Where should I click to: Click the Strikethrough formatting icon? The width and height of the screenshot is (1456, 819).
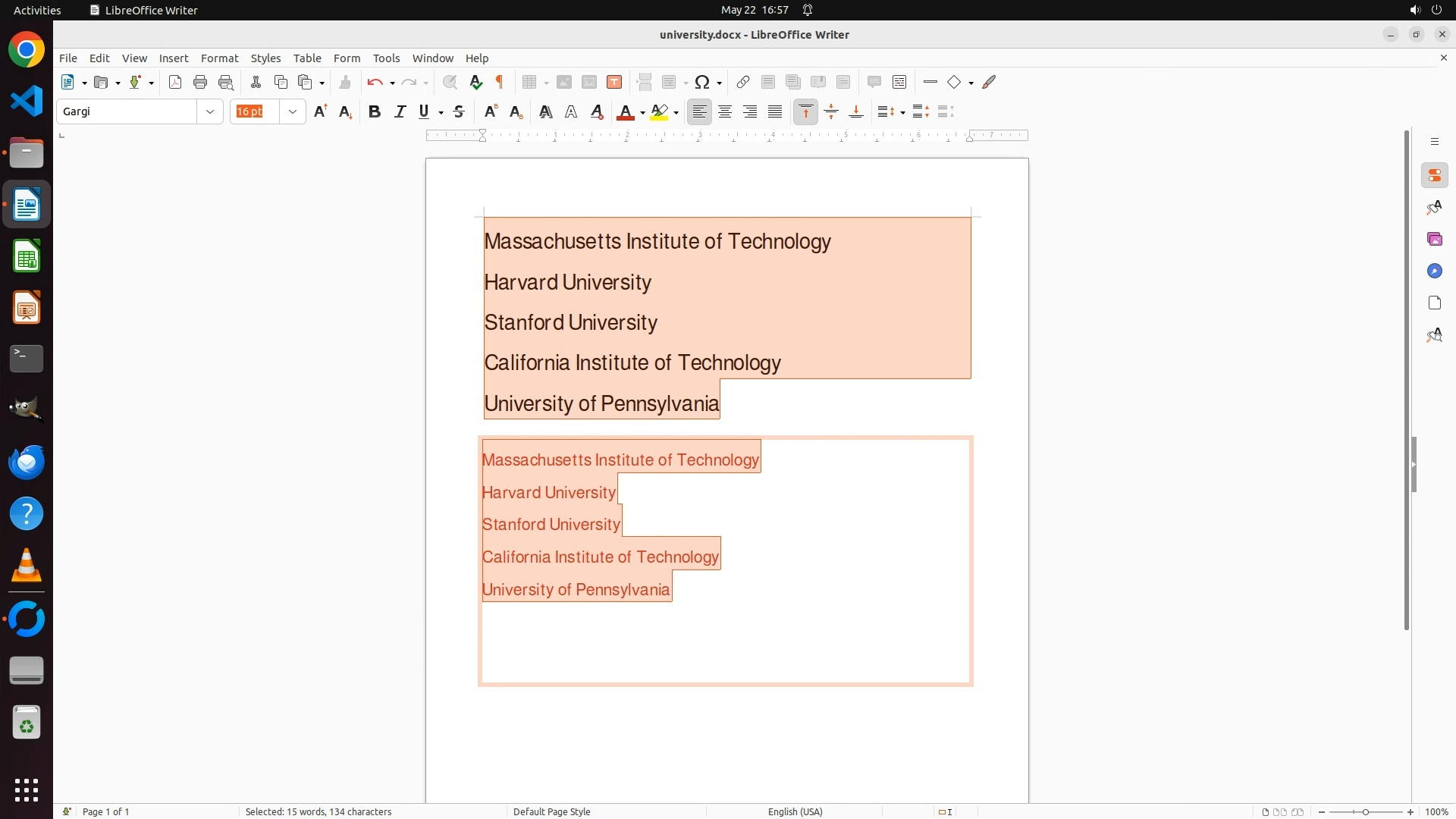pos(459,112)
